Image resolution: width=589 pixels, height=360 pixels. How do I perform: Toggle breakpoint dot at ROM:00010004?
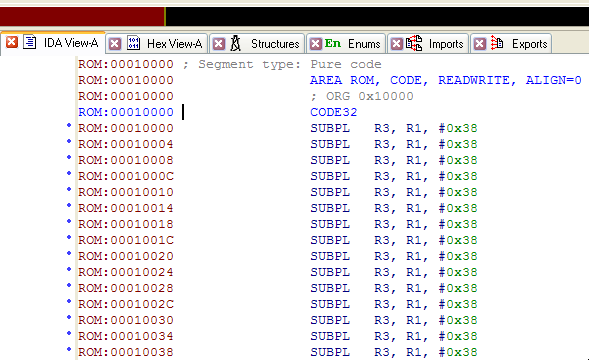coord(69,141)
